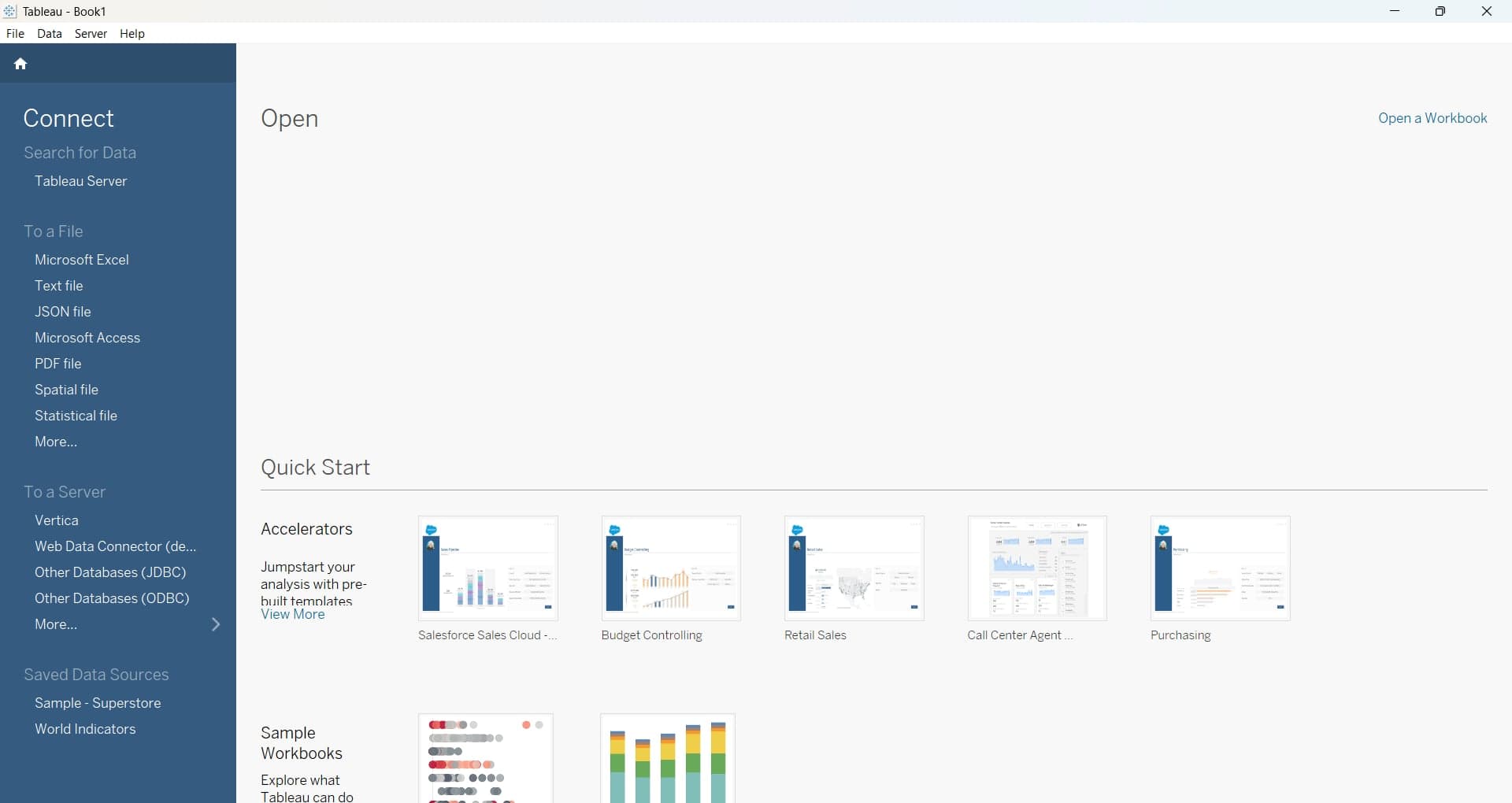The image size is (1512, 803).
Task: Open Budget Controlling accelerator thumbnail
Action: coord(671,568)
